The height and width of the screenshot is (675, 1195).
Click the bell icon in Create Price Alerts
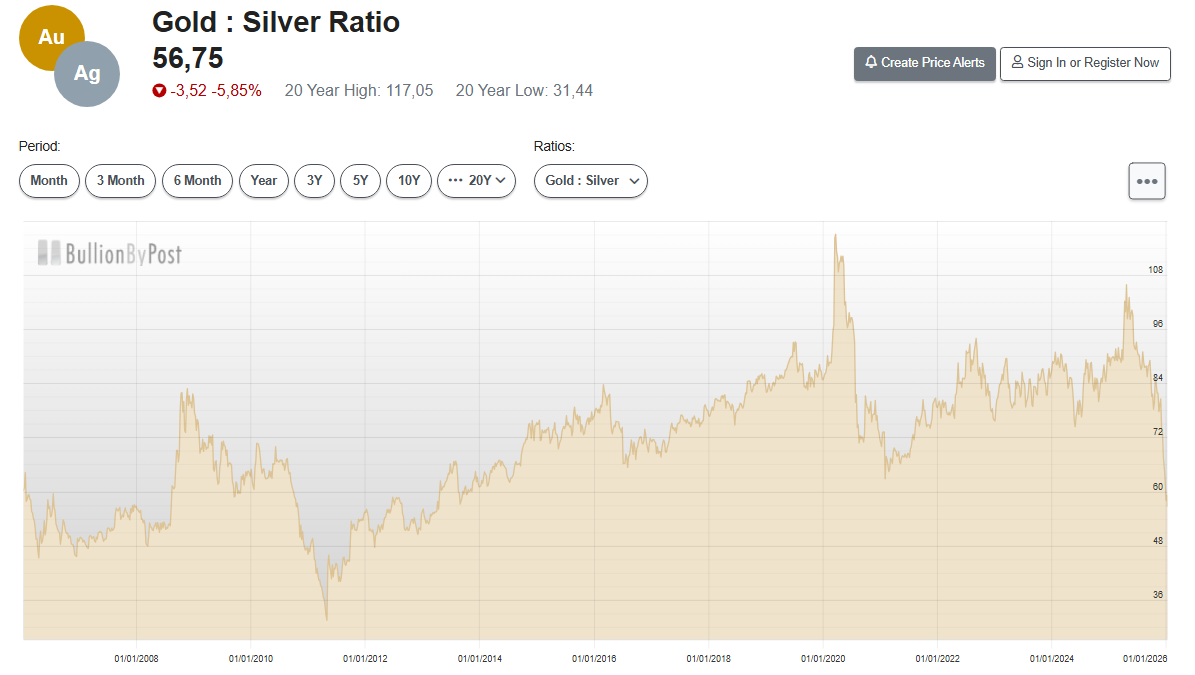[870, 62]
